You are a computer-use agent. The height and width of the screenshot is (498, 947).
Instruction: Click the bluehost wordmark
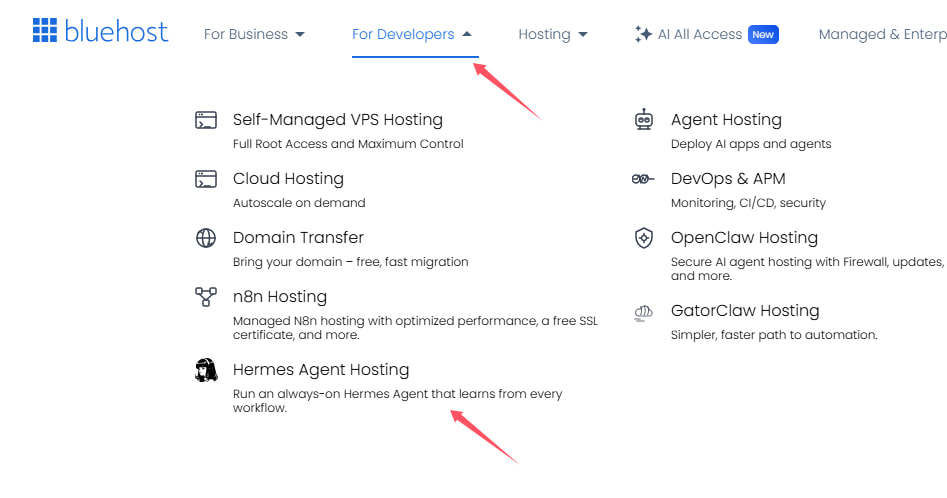116,31
